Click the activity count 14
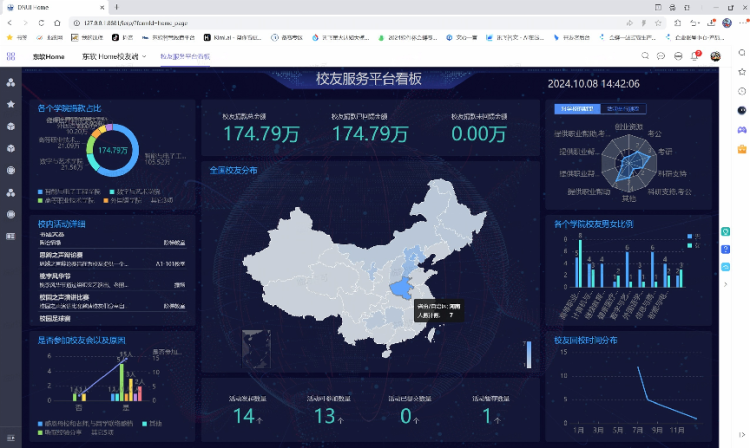Screen dimensions: 750x448 (244, 416)
